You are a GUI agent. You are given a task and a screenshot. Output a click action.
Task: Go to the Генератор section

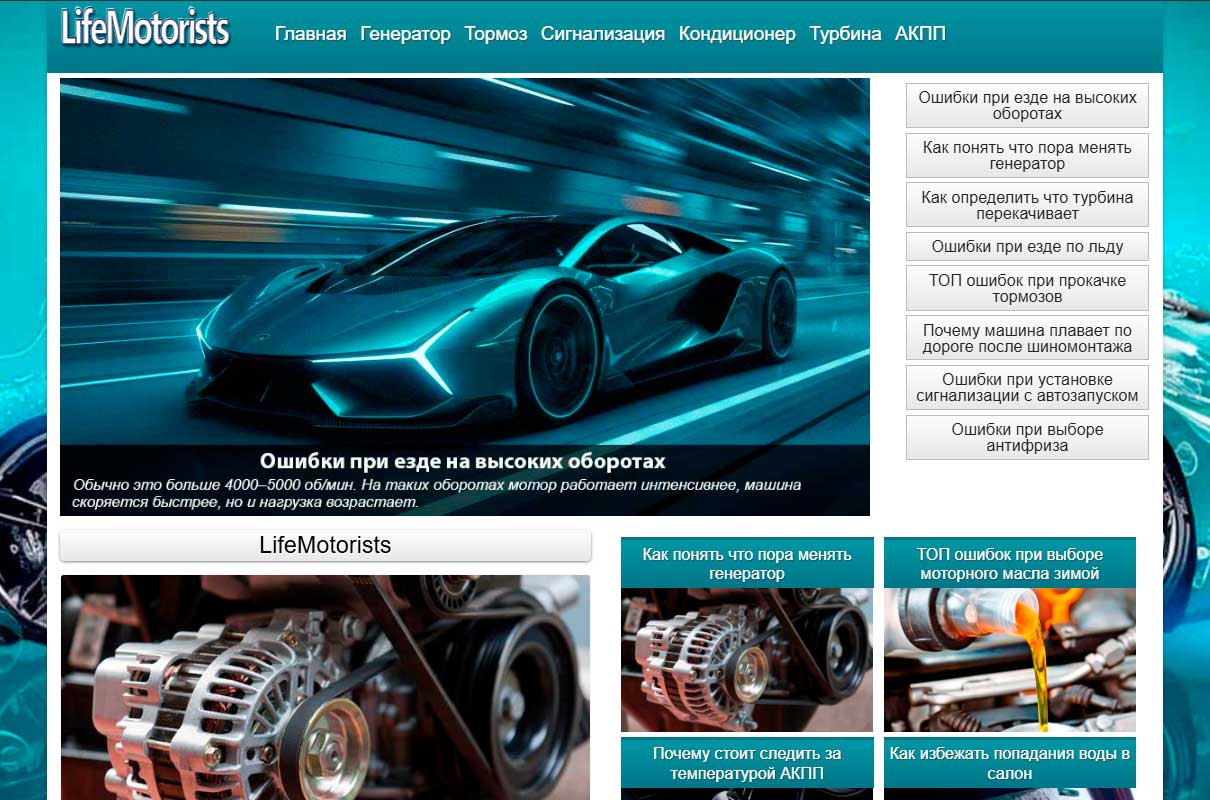405,34
